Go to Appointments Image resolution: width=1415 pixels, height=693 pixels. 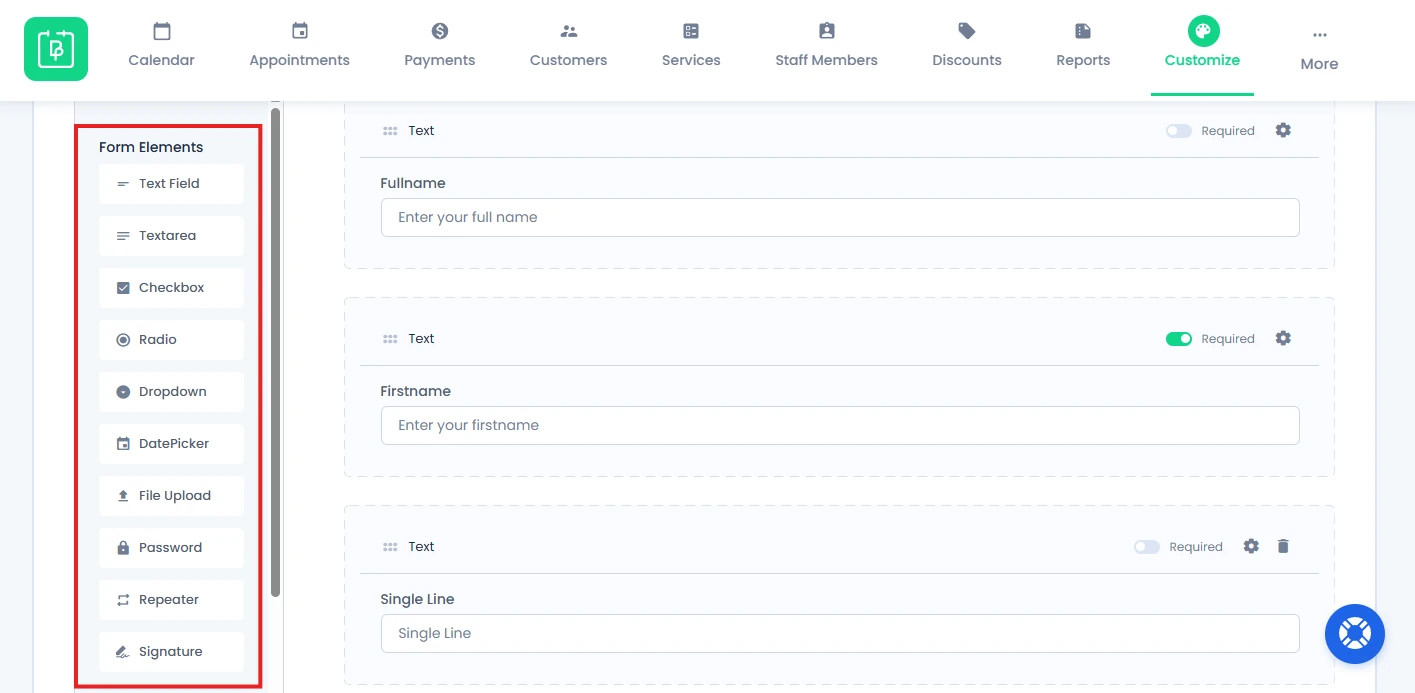coord(299,46)
